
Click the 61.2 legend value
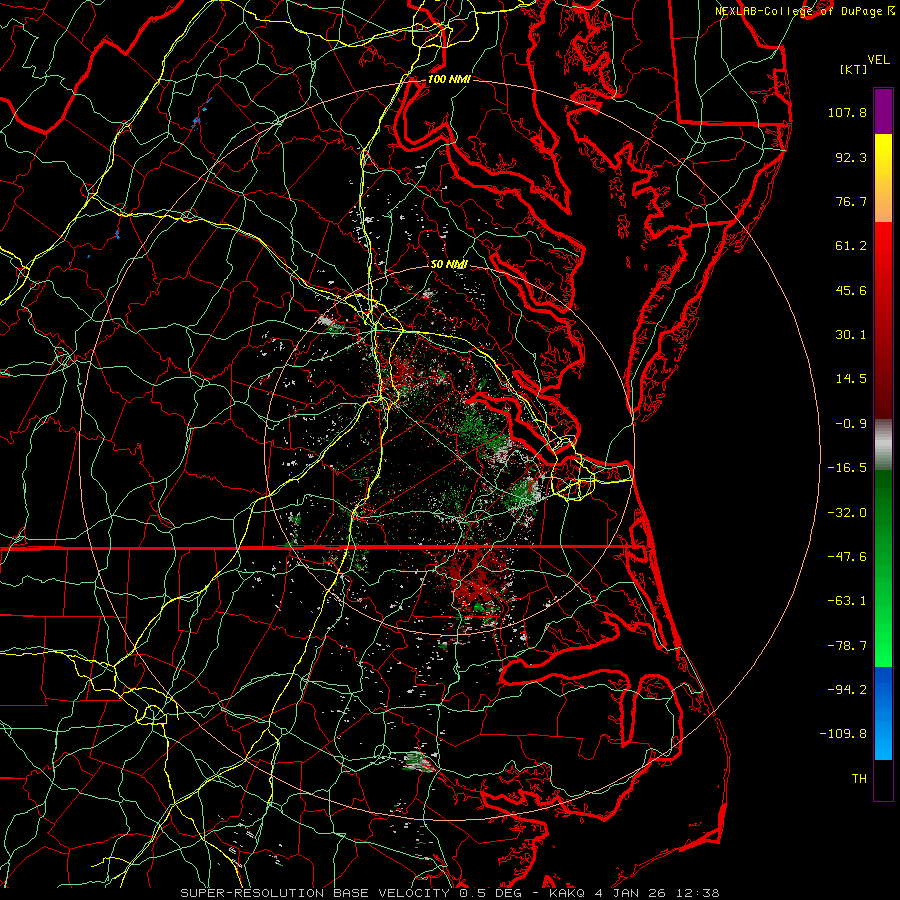[851, 246]
